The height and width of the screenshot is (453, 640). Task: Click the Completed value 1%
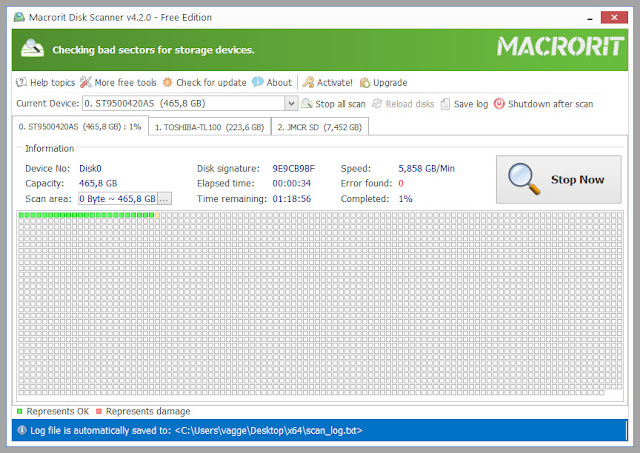click(x=405, y=199)
